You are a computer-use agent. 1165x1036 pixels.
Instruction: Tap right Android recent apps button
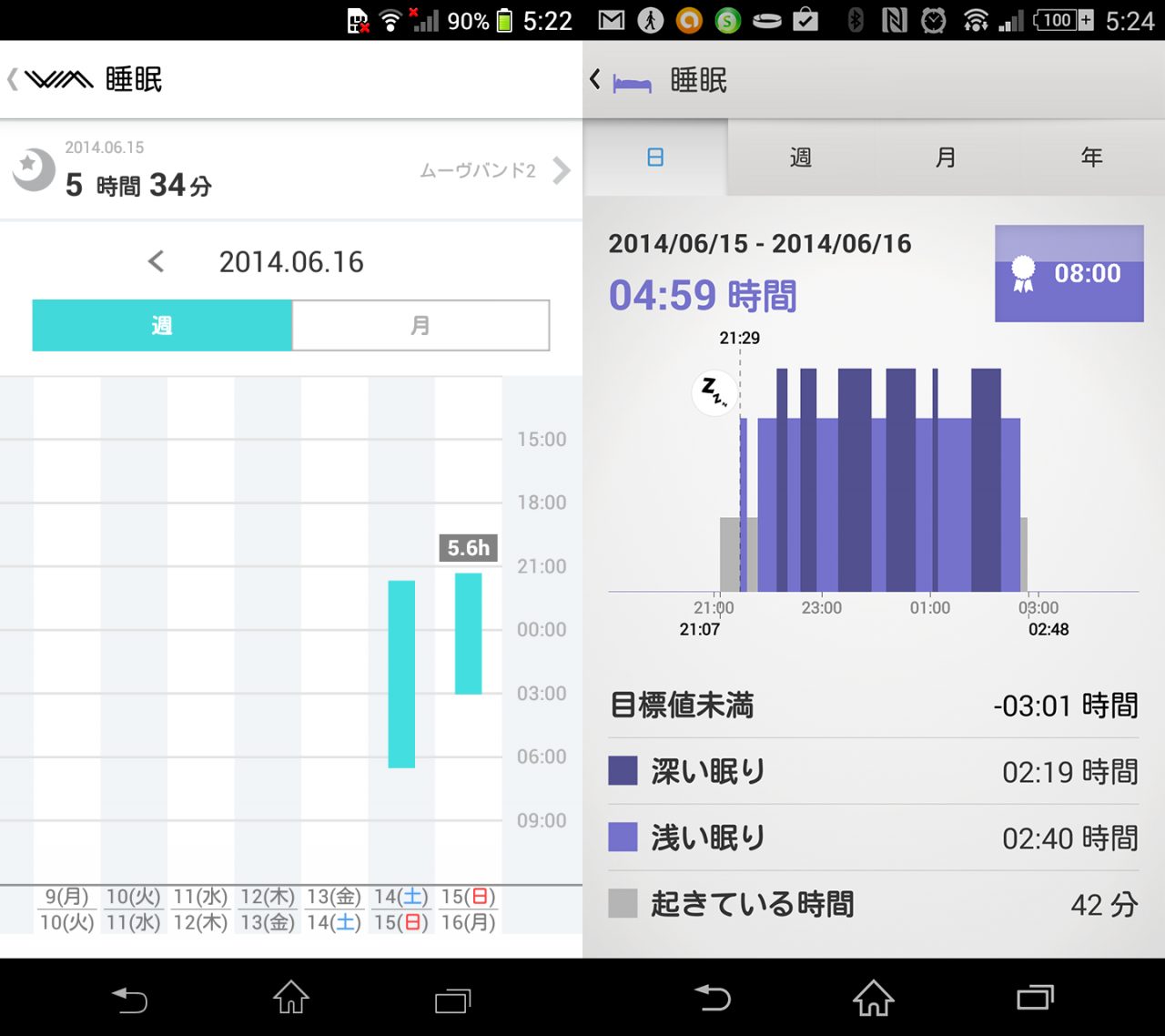[x=1036, y=999]
